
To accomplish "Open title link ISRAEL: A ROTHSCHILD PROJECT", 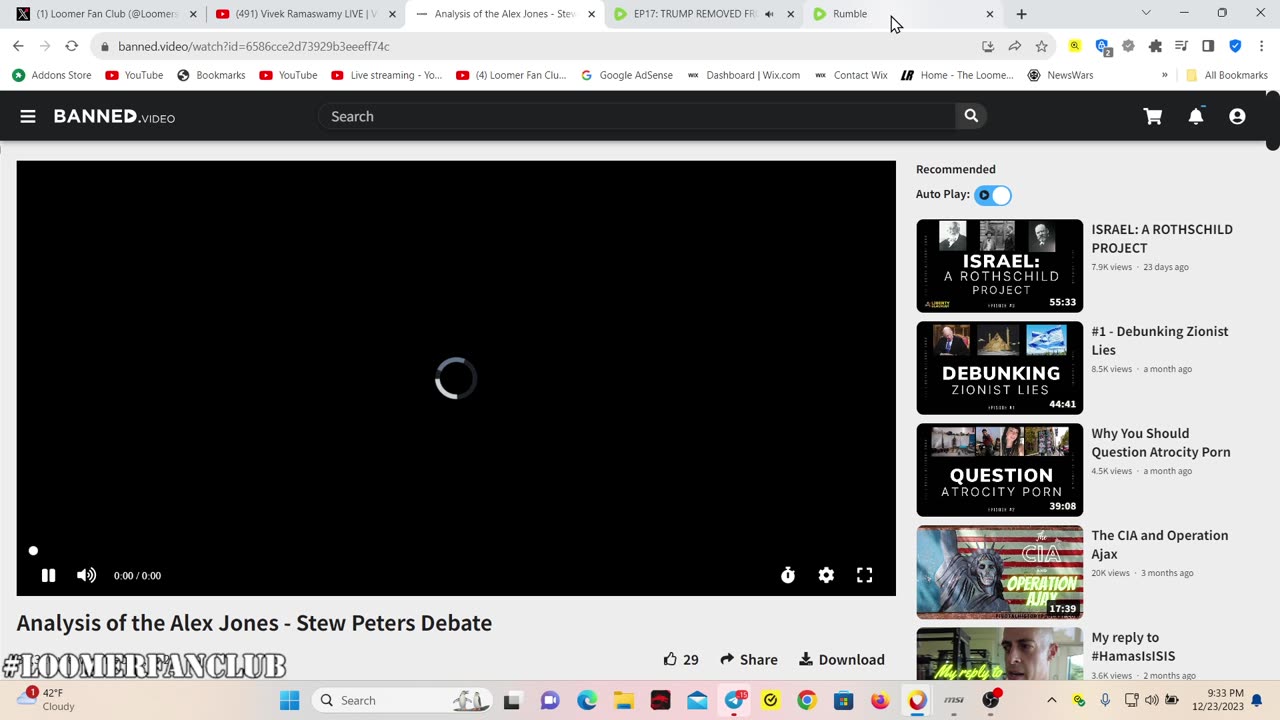I will point(1162,239).
